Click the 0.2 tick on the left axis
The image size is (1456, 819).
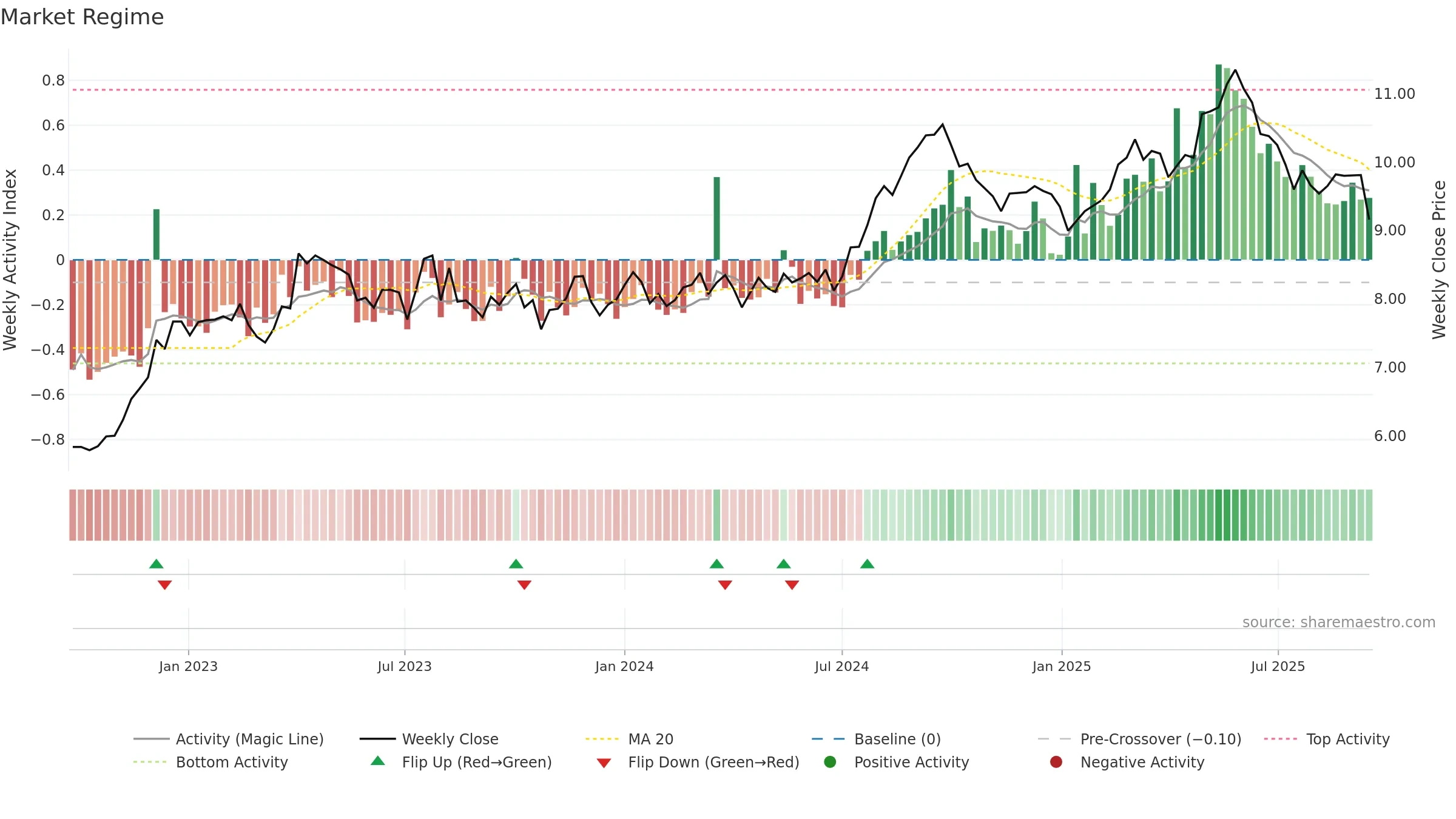tap(53, 215)
